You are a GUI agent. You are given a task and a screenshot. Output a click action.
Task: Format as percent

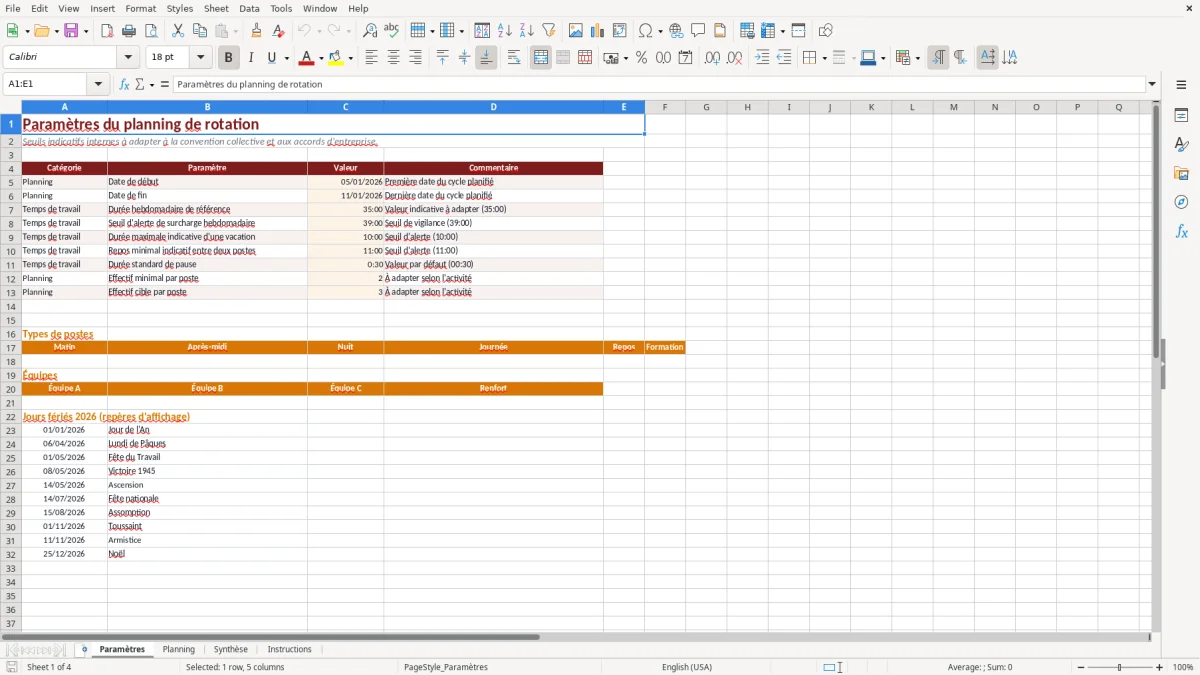[641, 58]
